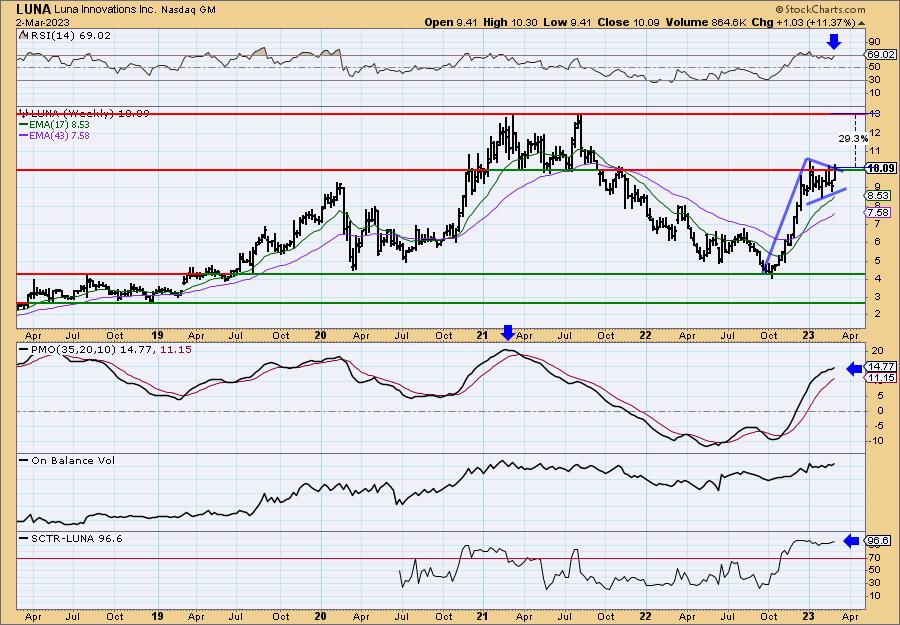Click the 90 level on RSI axis
Image resolution: width=900 pixels, height=625 pixels.
875,42
